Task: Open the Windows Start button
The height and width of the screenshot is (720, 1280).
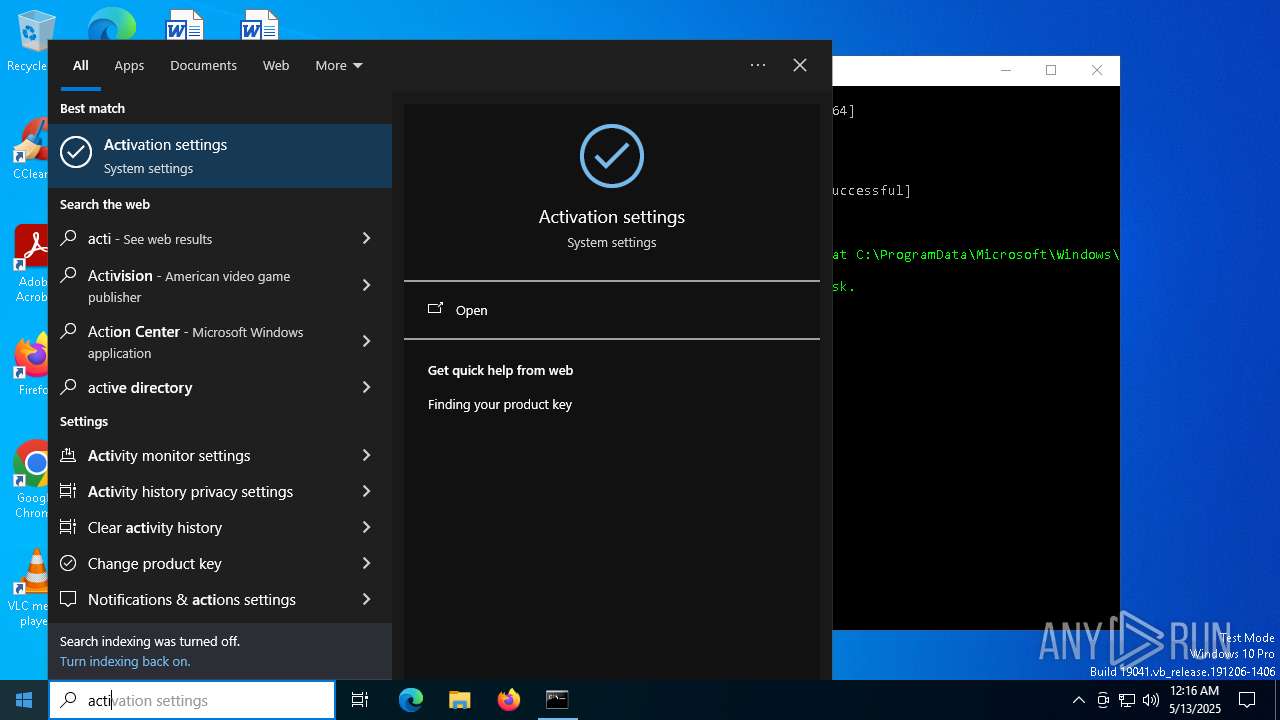Action: click(x=24, y=700)
